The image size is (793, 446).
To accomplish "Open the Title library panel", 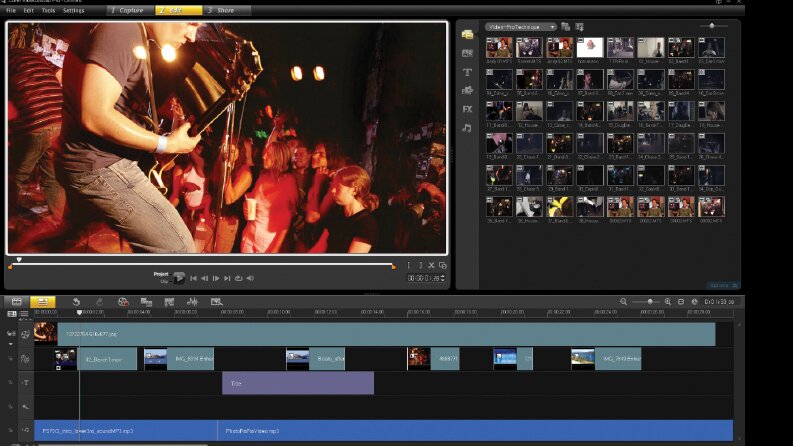I will coord(467,72).
